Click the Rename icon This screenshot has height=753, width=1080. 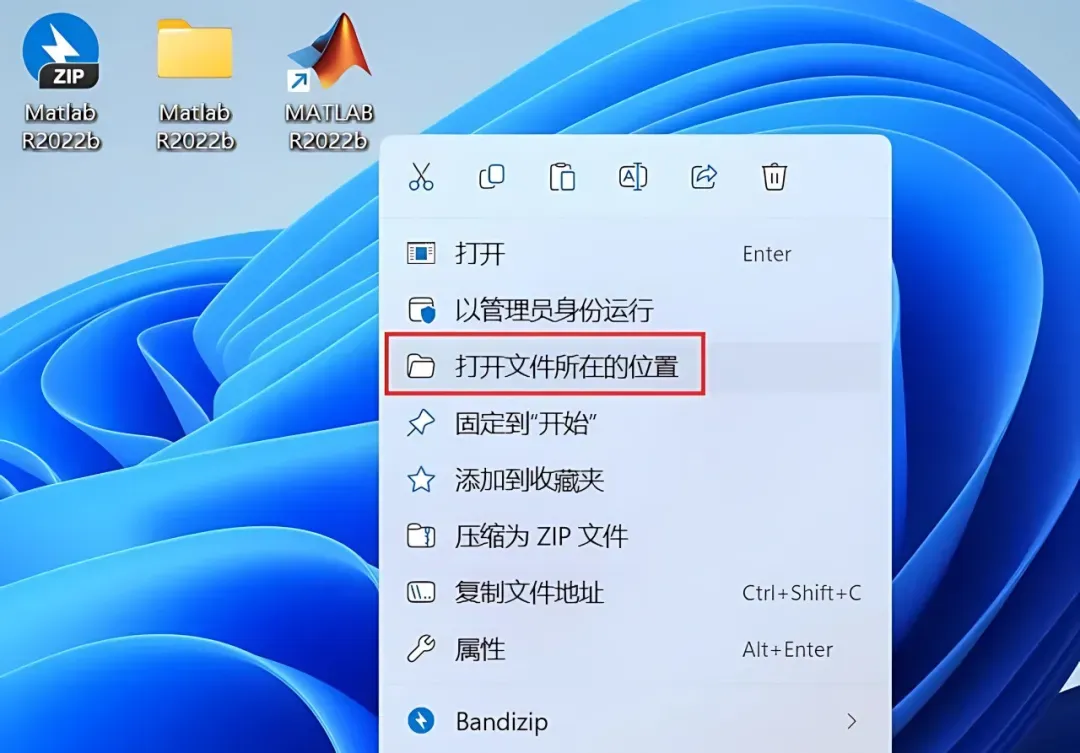point(633,177)
